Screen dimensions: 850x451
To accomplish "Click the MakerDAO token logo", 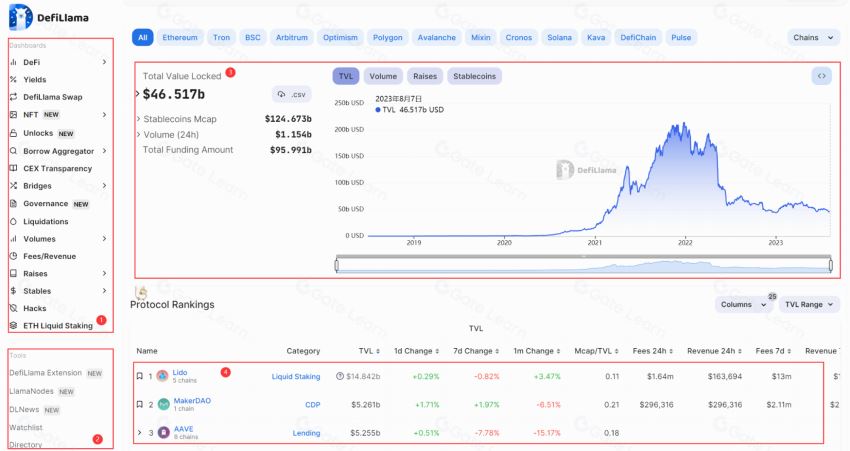I will (x=163, y=404).
